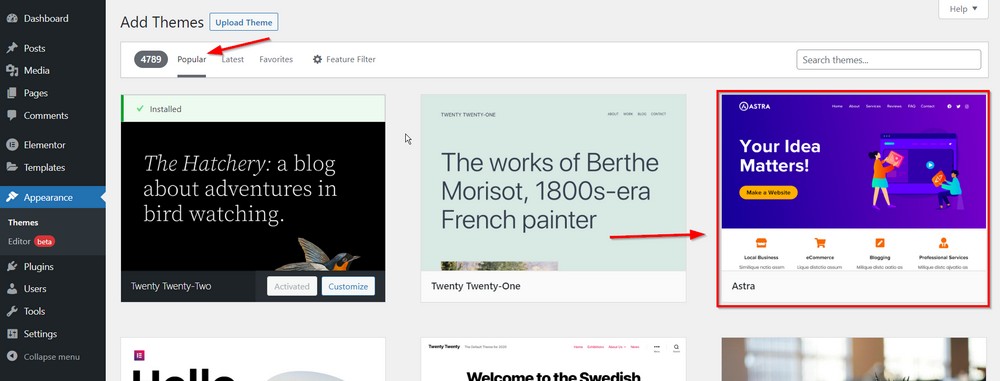Click the Elementor logo icon in sidebar

(11, 145)
